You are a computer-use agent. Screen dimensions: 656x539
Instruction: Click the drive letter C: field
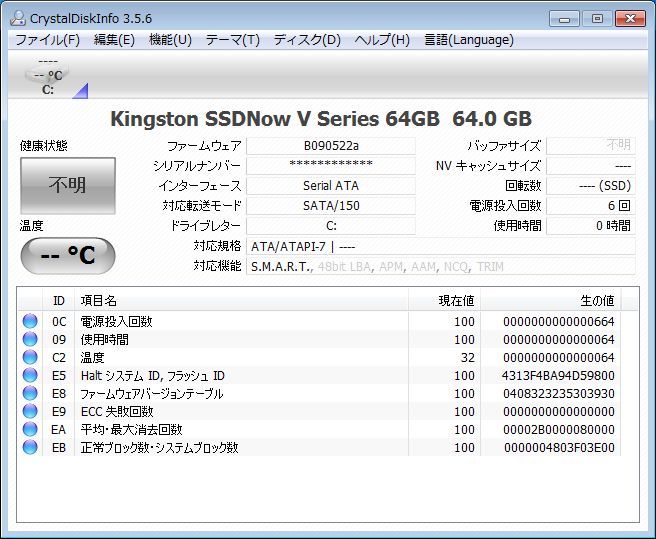pos(331,226)
